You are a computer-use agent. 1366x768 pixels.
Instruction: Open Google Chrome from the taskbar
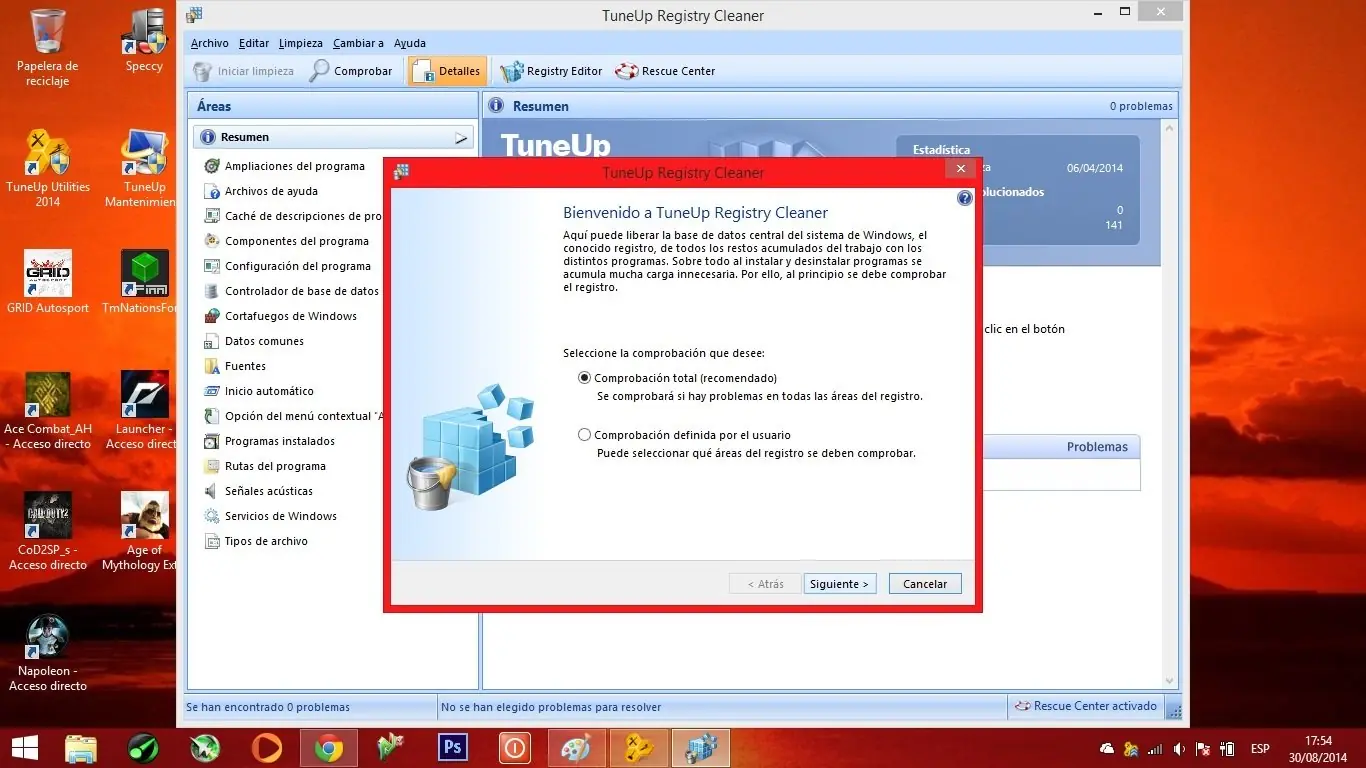click(x=328, y=748)
